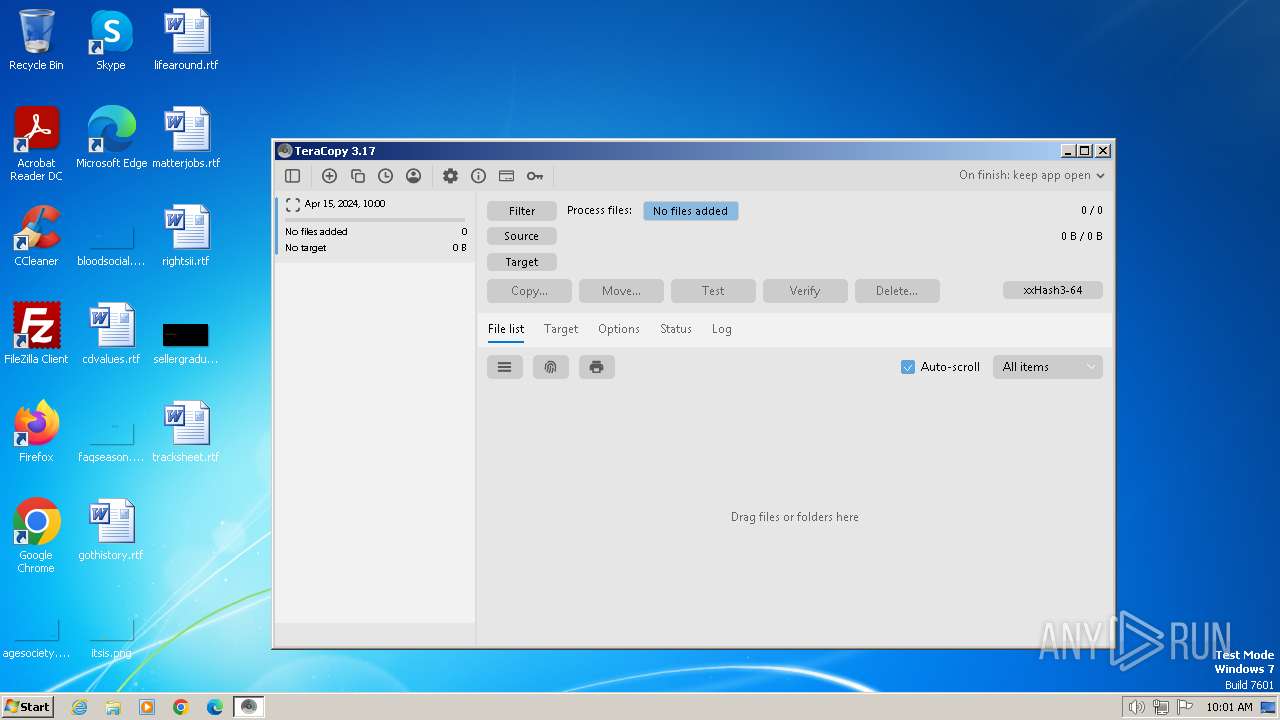Switch to the Target tab
Screen dimensions: 1280x720
click(561, 329)
